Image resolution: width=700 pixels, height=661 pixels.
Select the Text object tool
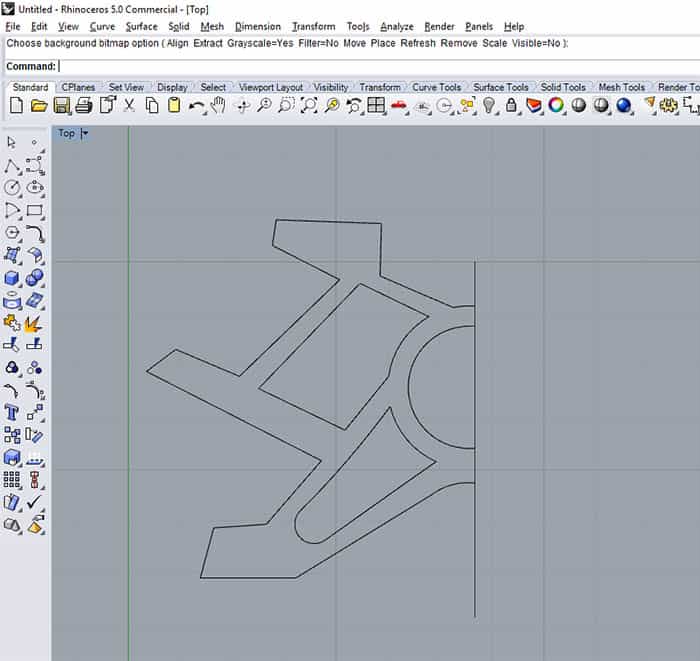coord(12,413)
